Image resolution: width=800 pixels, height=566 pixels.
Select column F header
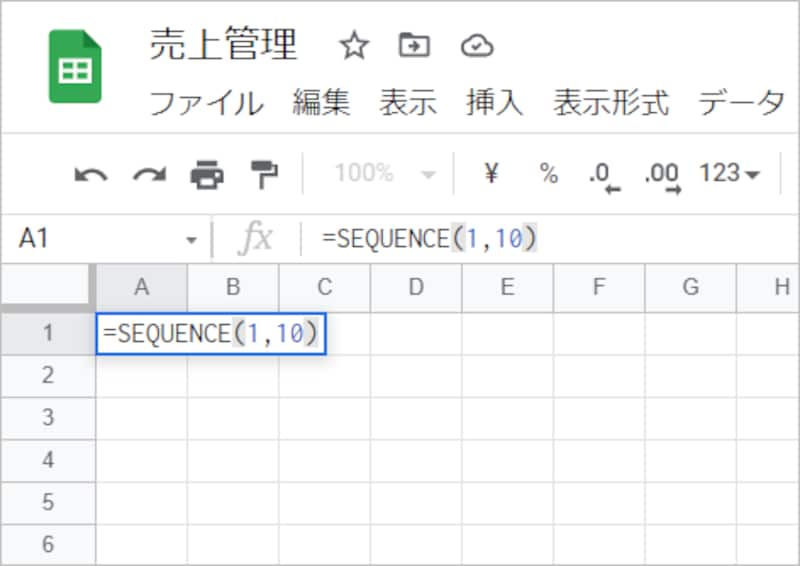point(599,287)
